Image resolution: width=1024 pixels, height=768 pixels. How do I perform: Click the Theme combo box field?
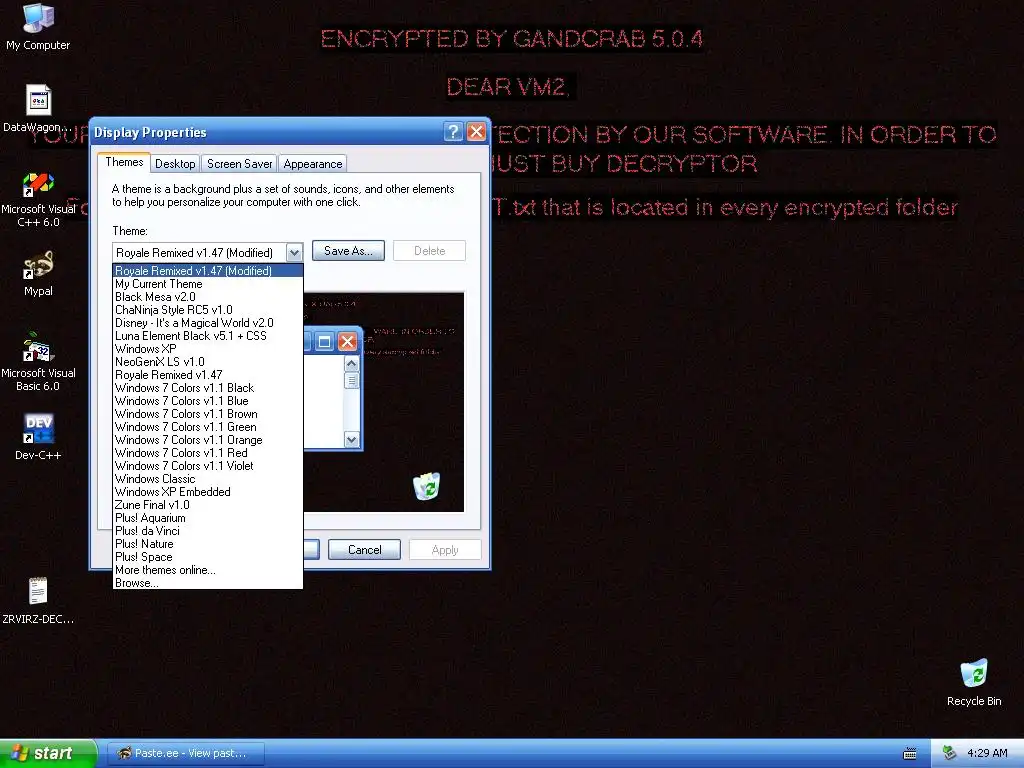[208, 252]
